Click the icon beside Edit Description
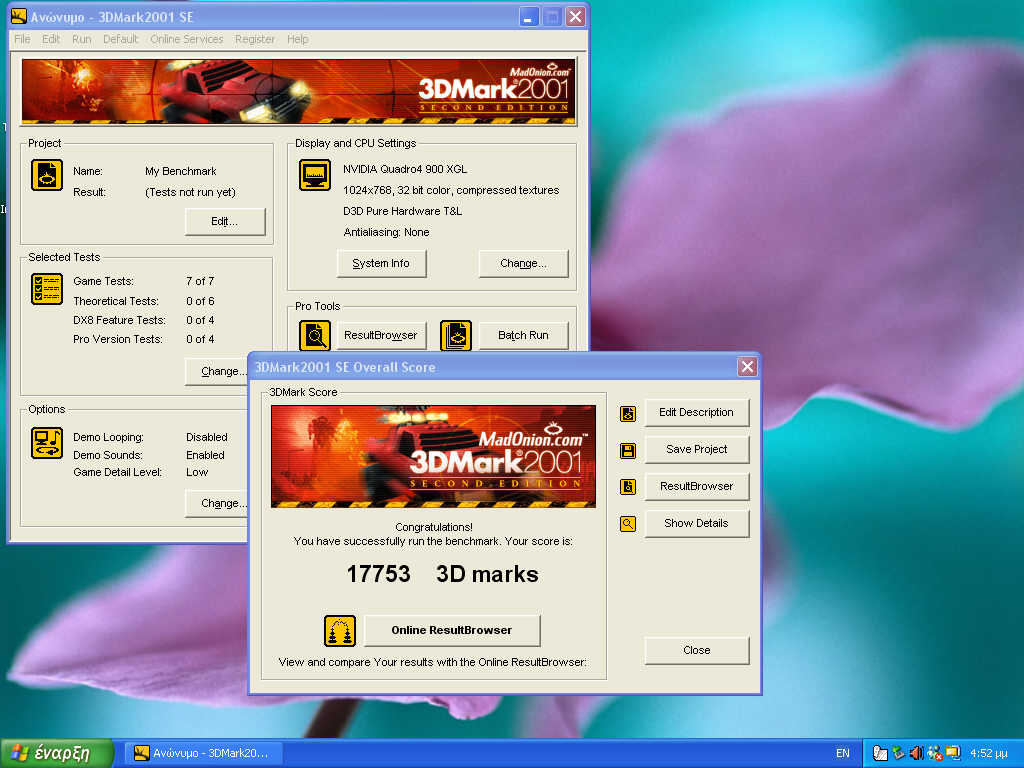This screenshot has width=1024, height=768. click(x=628, y=413)
